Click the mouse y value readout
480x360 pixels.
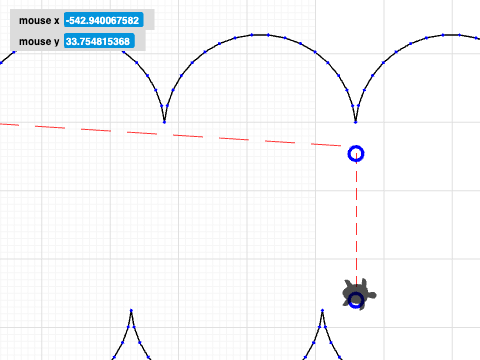point(99,41)
